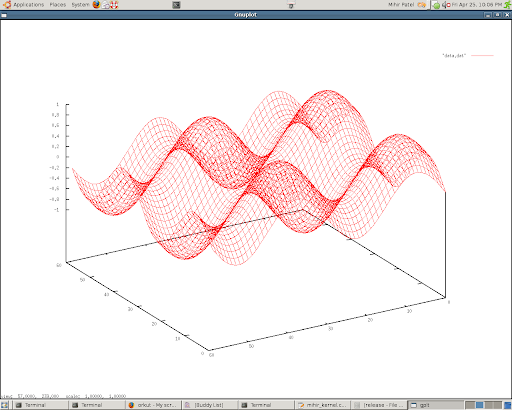Image resolution: width=512 pixels, height=410 pixels.
Task: Click the green tray icon in the notification area
Action: (436, 5)
